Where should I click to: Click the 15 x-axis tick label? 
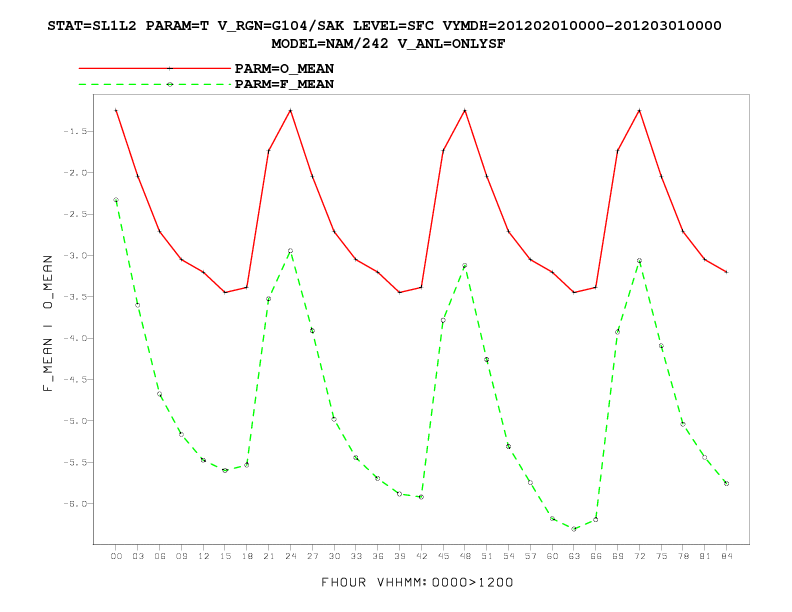(225, 556)
